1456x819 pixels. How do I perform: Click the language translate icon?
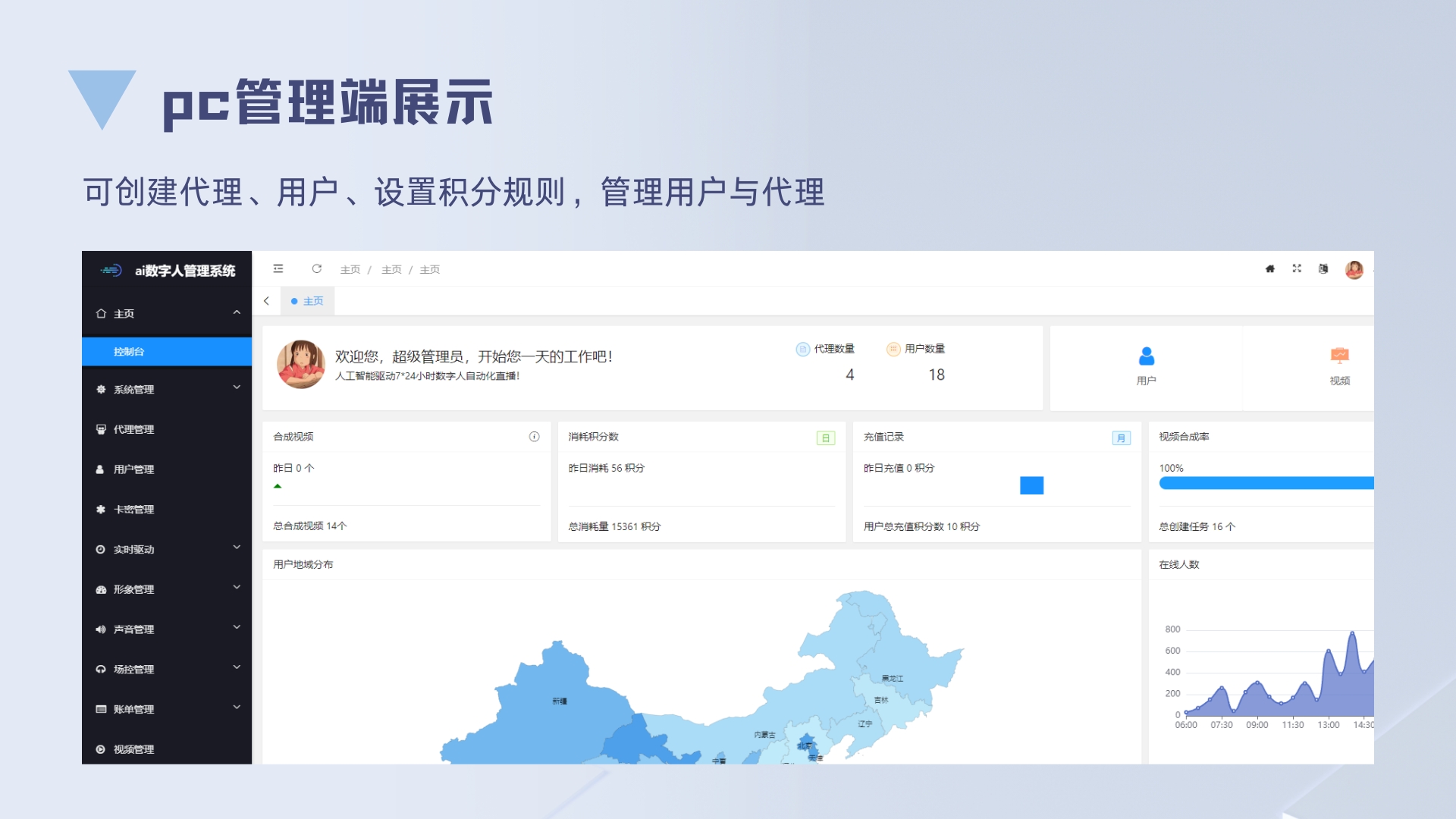[x=1323, y=268]
